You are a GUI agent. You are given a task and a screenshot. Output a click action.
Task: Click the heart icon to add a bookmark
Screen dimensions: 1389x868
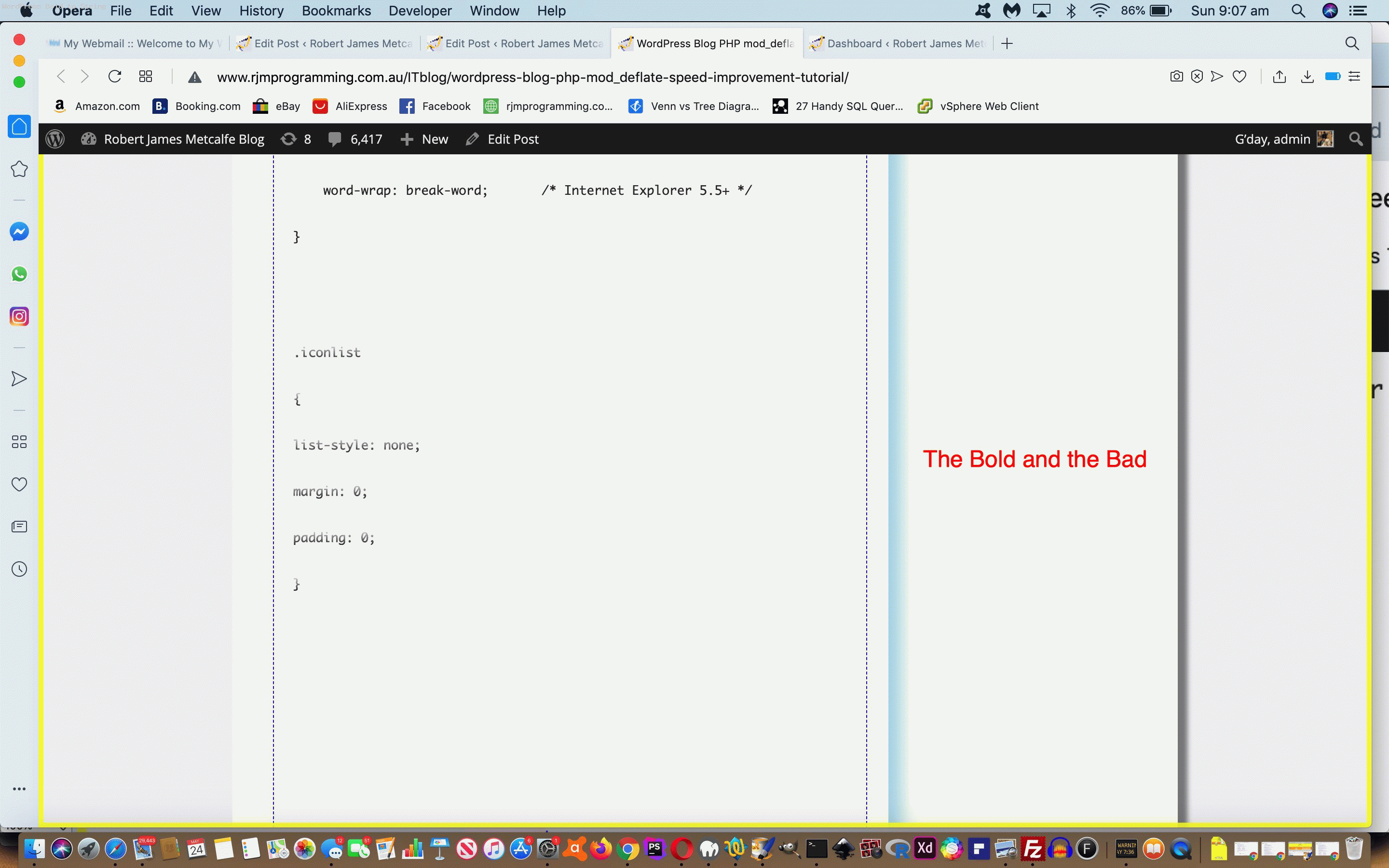point(1240,76)
